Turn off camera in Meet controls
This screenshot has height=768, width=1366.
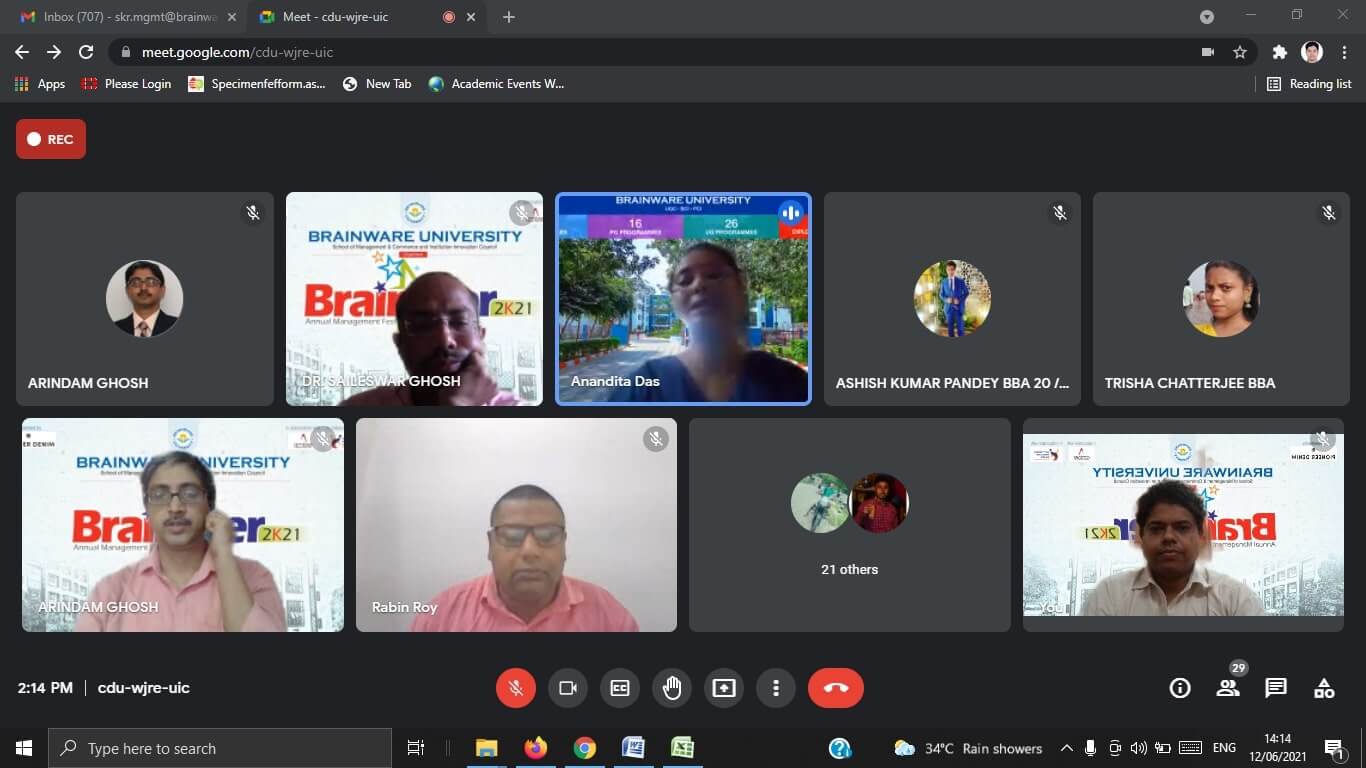(x=568, y=688)
